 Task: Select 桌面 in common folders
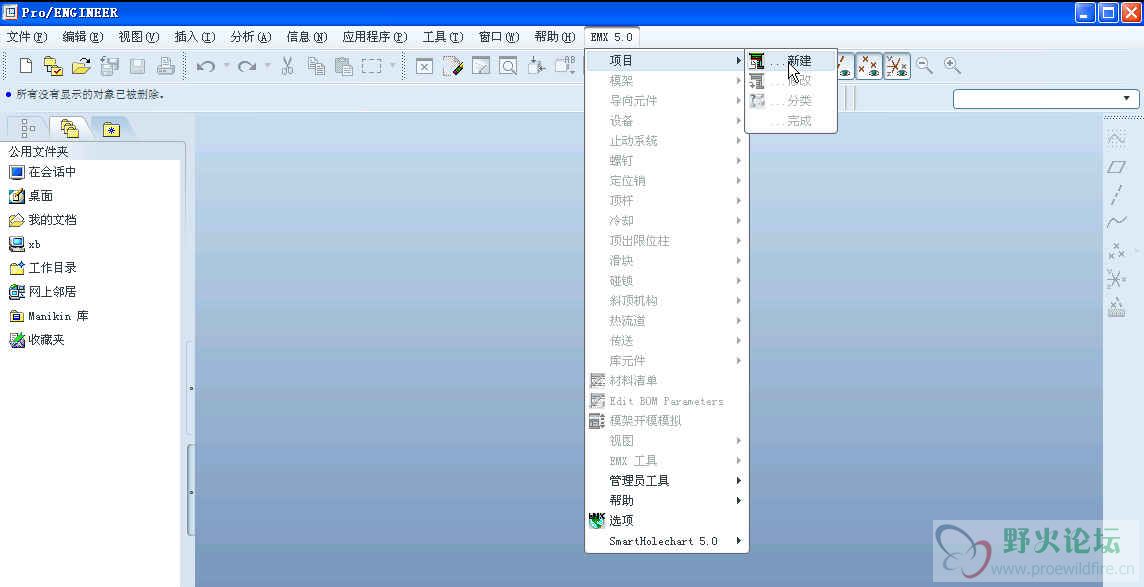click(31, 196)
